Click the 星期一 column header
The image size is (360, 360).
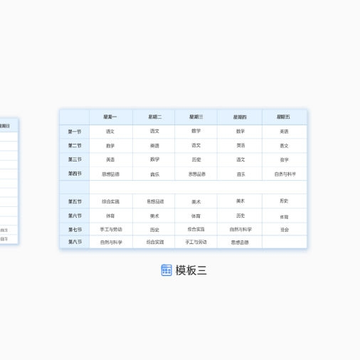(110, 117)
